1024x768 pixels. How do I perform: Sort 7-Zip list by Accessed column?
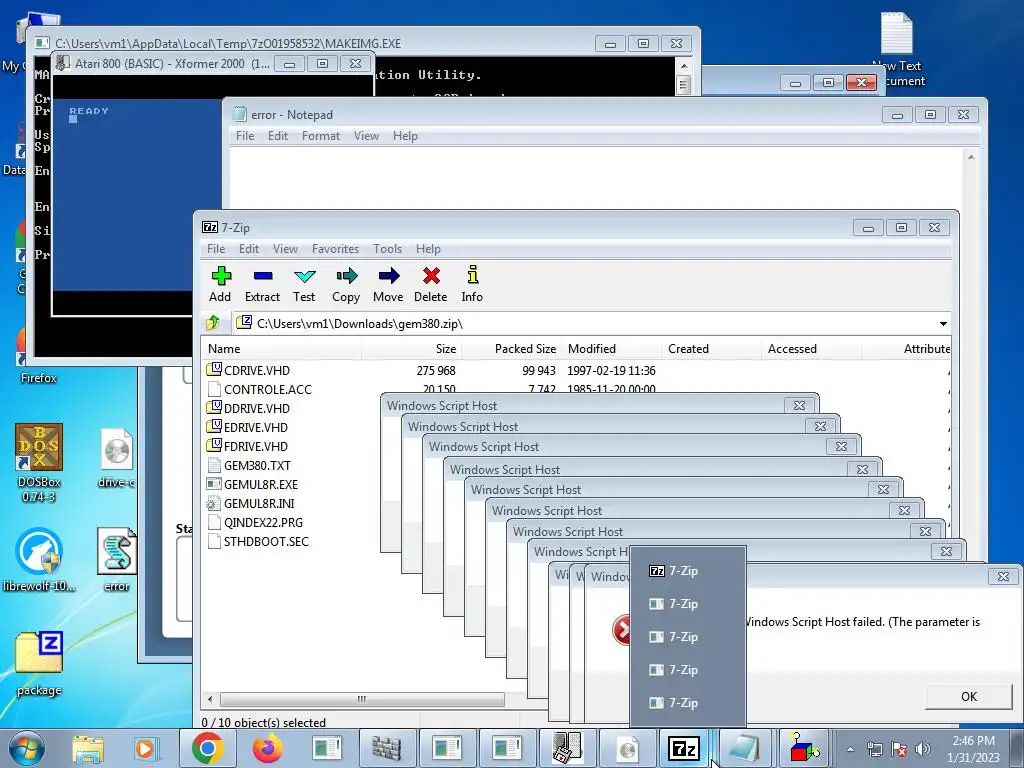coord(811,349)
